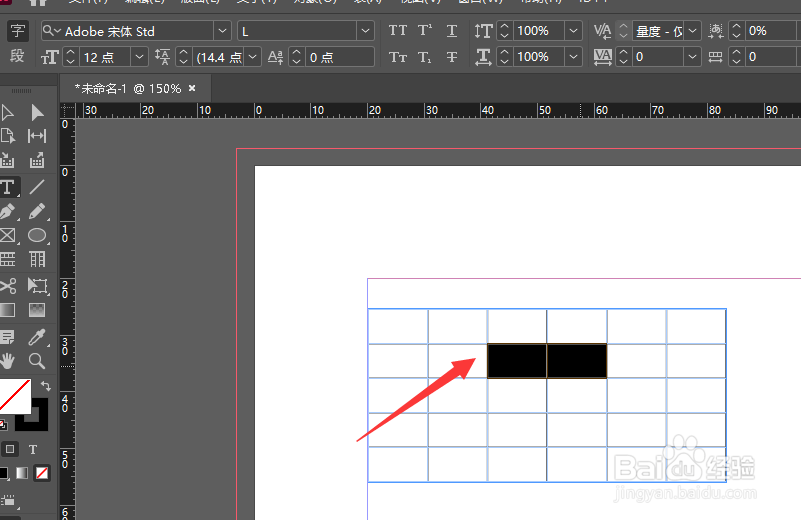Set formatting to affect text

[x=33, y=450]
